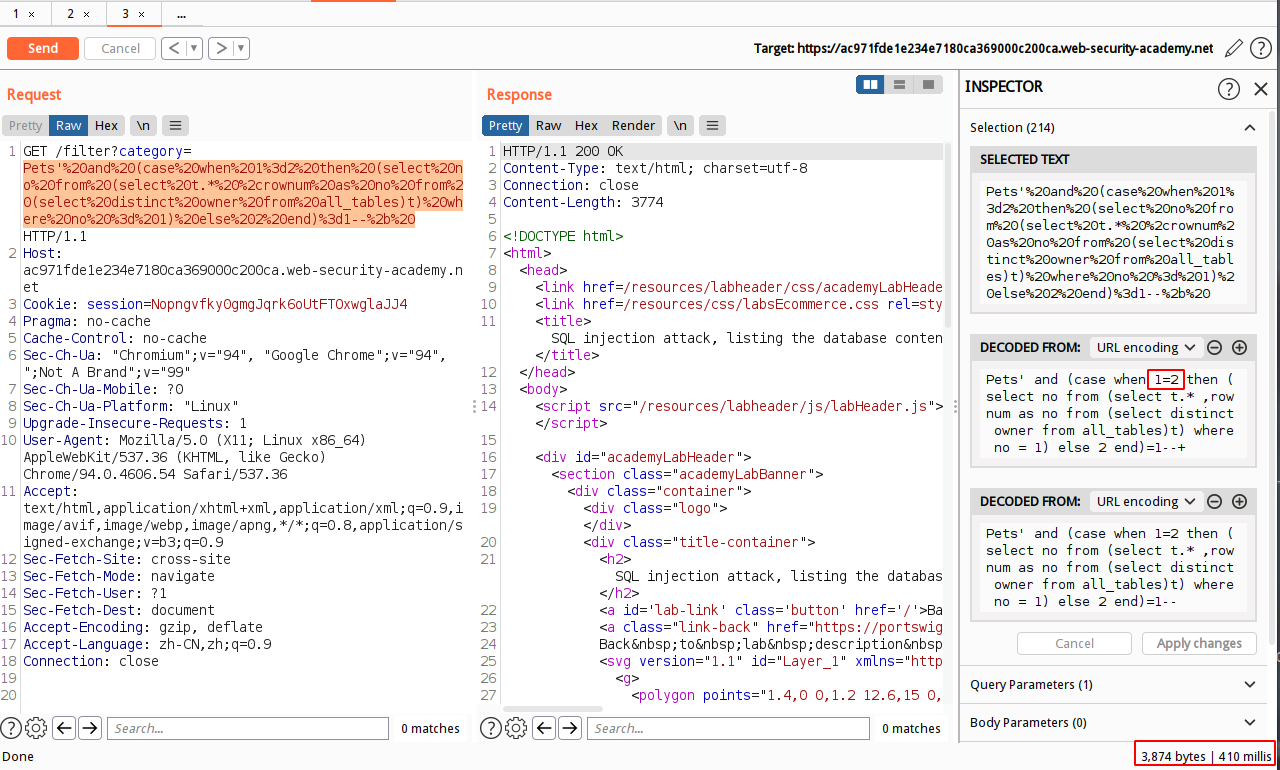Switch the Request view to Hex

[107, 125]
